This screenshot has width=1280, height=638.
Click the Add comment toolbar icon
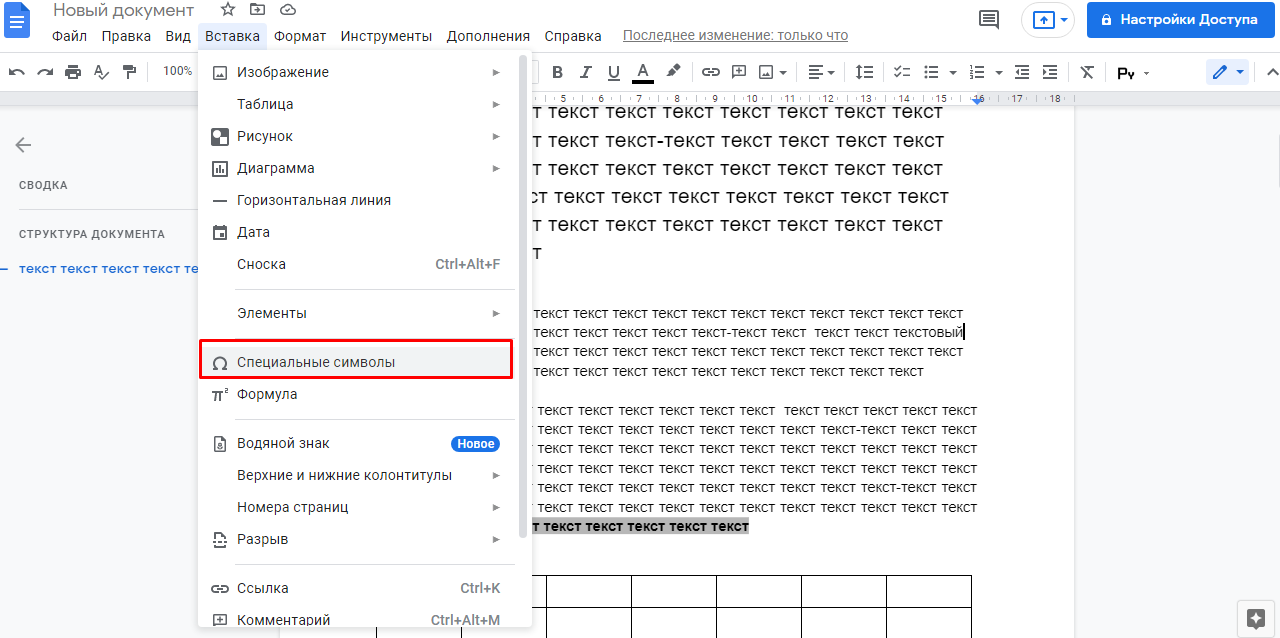739,72
